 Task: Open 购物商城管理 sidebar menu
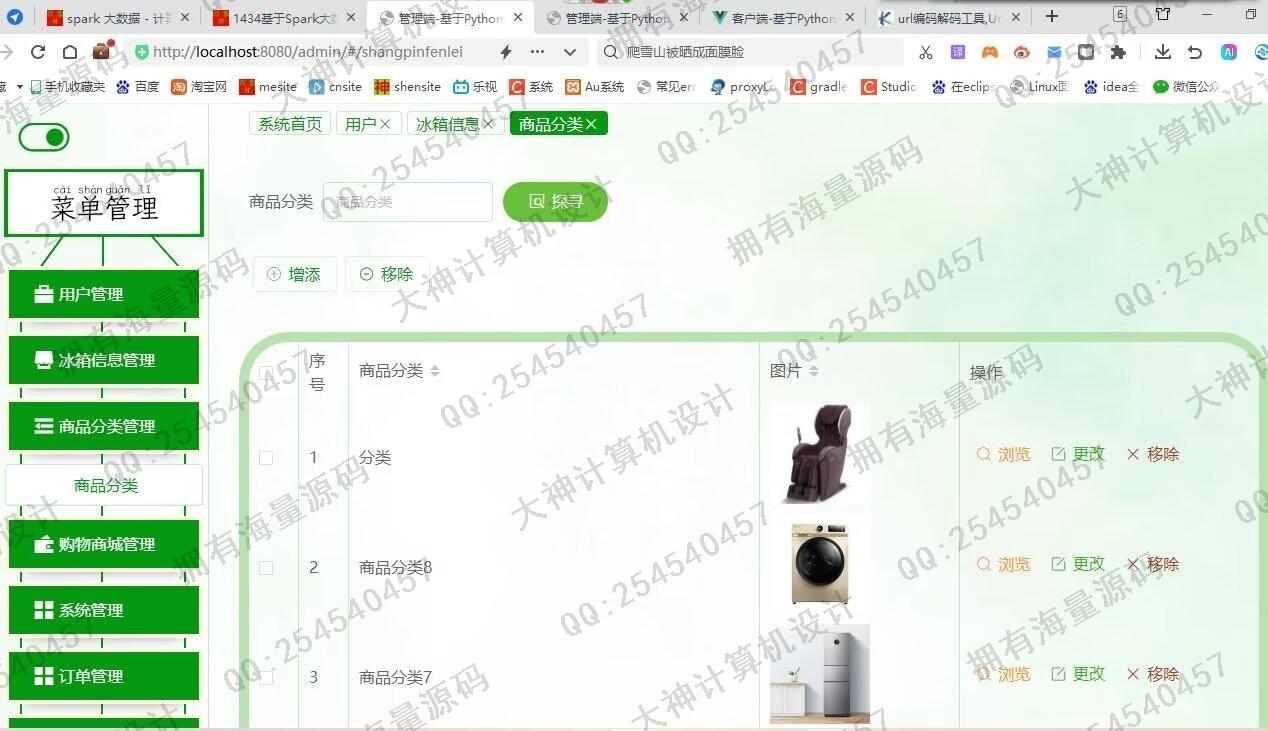pos(104,544)
